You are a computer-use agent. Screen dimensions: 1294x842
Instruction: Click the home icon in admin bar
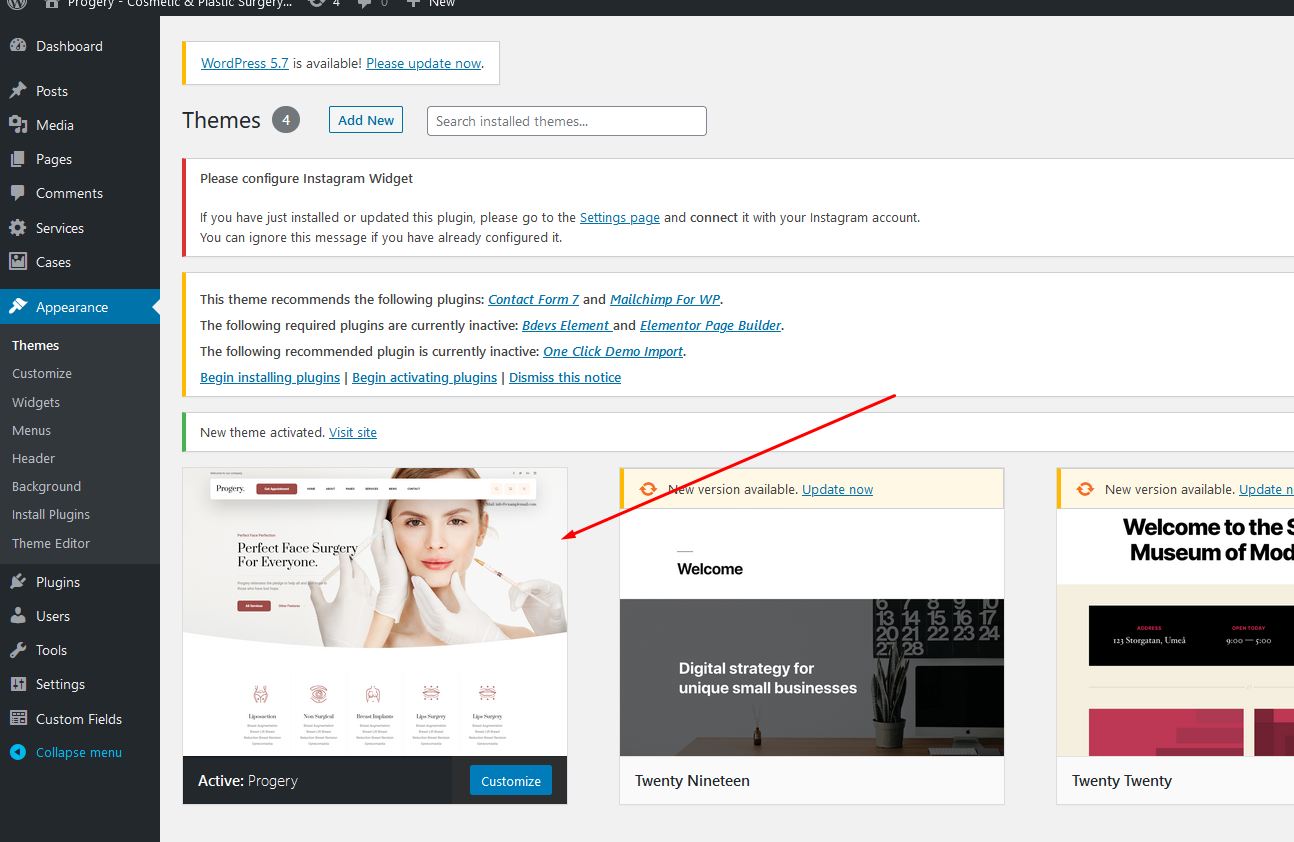click(51, 4)
